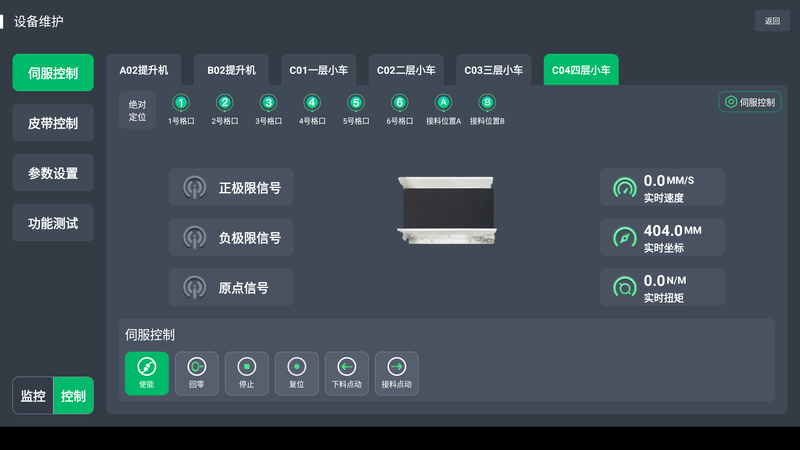Select 接料位置B circle icon
The image size is (800, 450).
pos(487,103)
